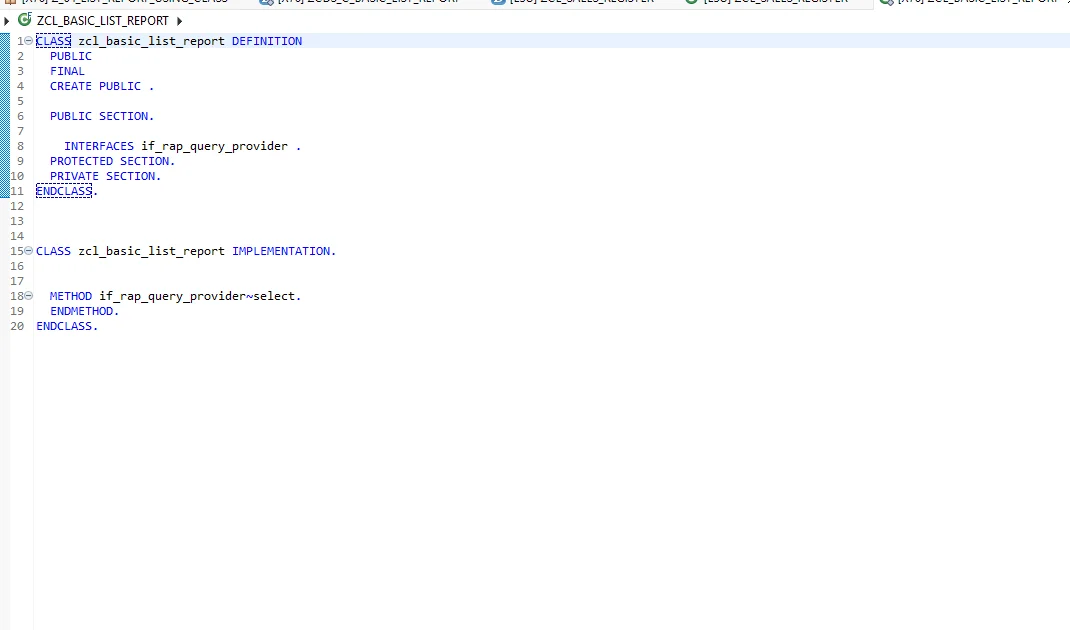The height and width of the screenshot is (630, 1070).
Task: Click the METHOD keyword on line 18
Action: click(71, 296)
